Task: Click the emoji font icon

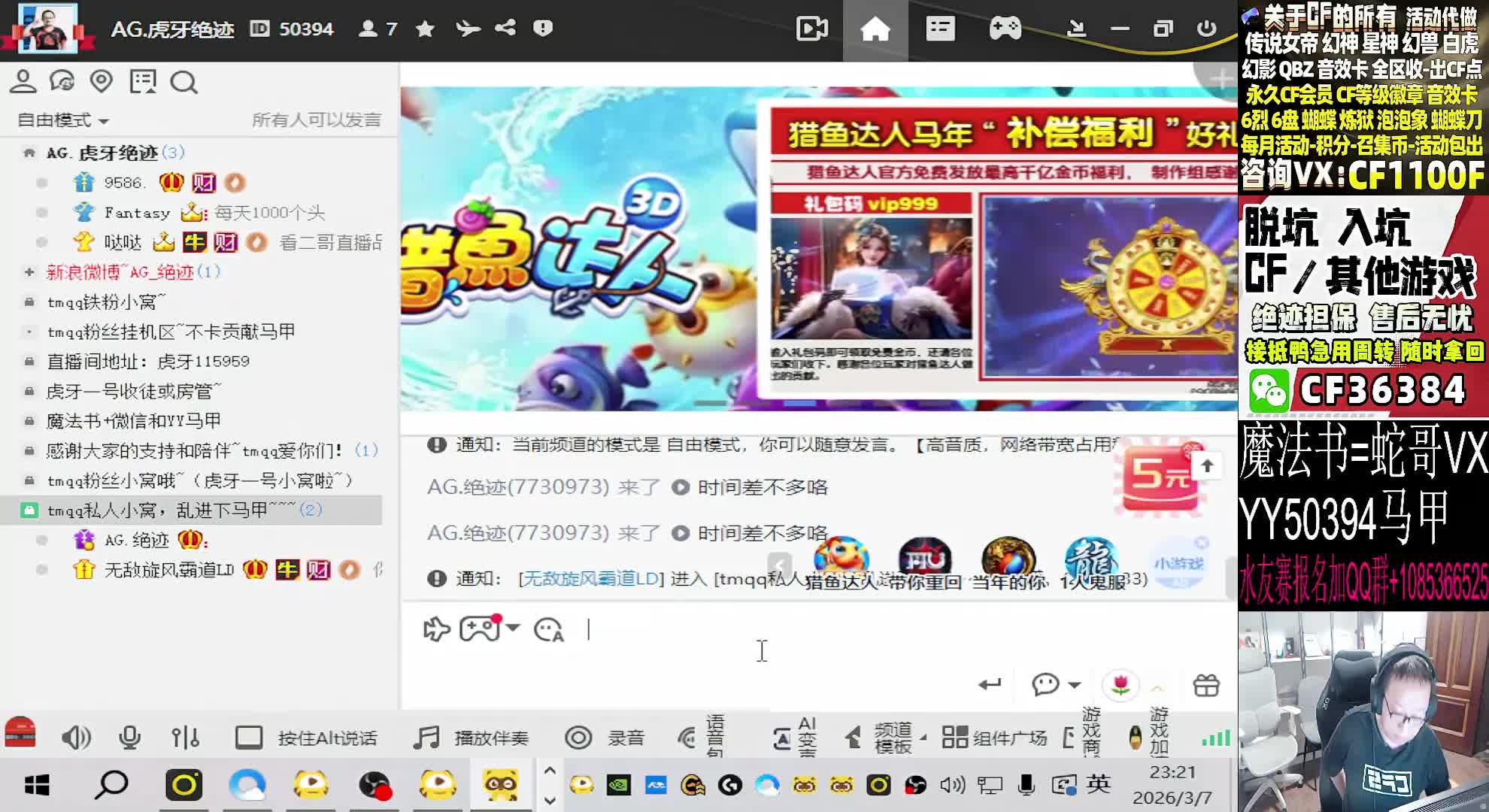Action: pyautogui.click(x=548, y=629)
